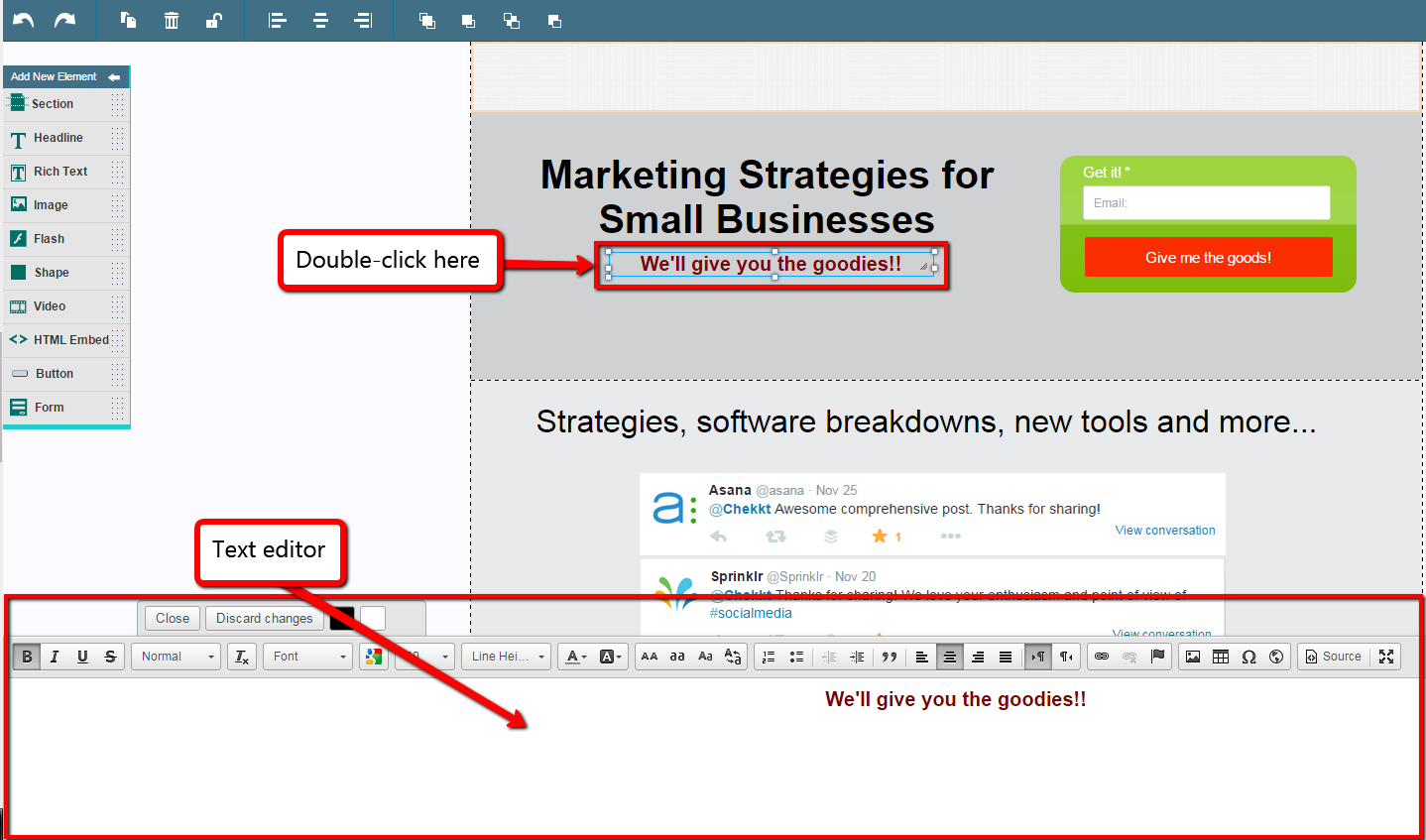Insert a table in text editor
The width and height of the screenshot is (1426, 840).
tap(1221, 657)
